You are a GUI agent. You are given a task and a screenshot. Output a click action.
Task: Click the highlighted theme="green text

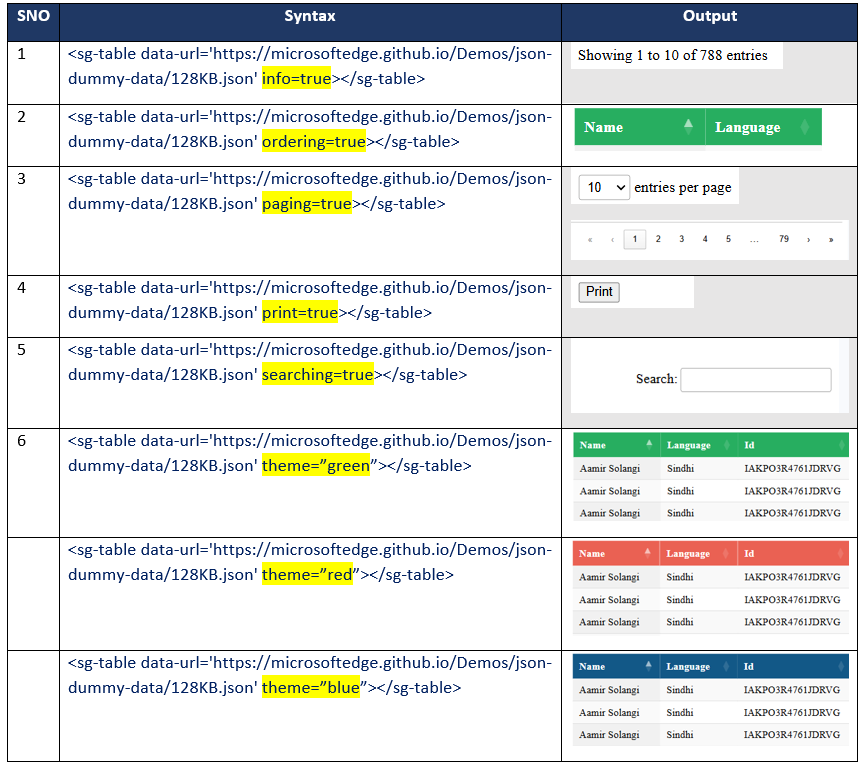click(316, 466)
